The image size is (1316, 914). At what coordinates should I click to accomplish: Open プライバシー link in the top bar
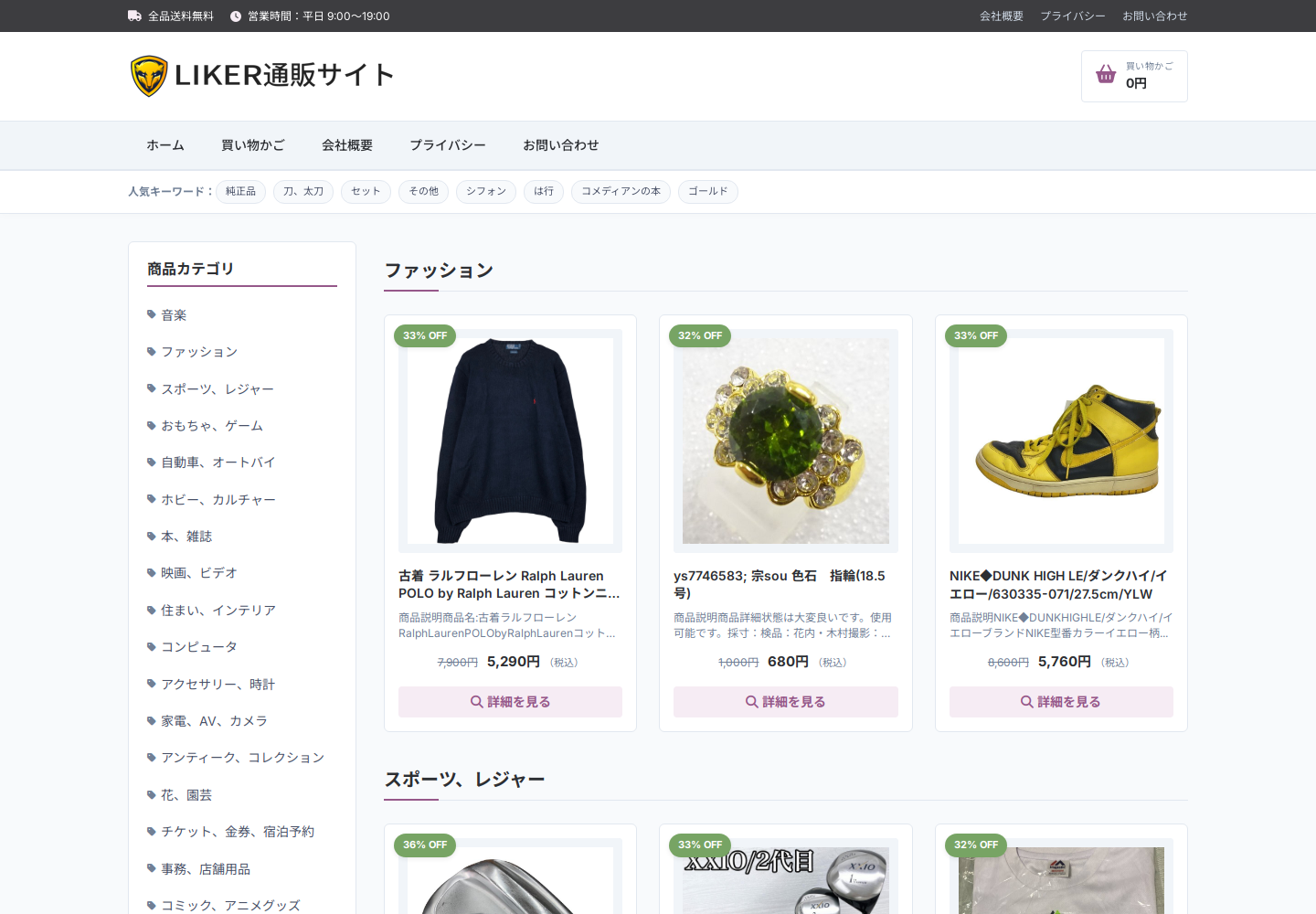tap(1073, 16)
